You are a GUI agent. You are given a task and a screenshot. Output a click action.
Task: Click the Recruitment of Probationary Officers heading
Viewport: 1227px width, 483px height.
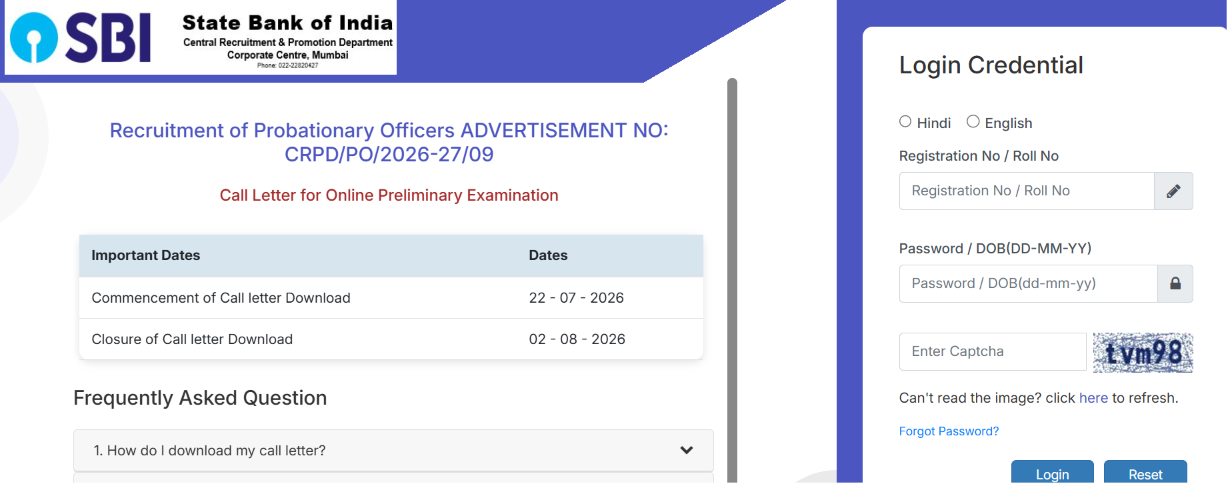pyautogui.click(x=389, y=142)
